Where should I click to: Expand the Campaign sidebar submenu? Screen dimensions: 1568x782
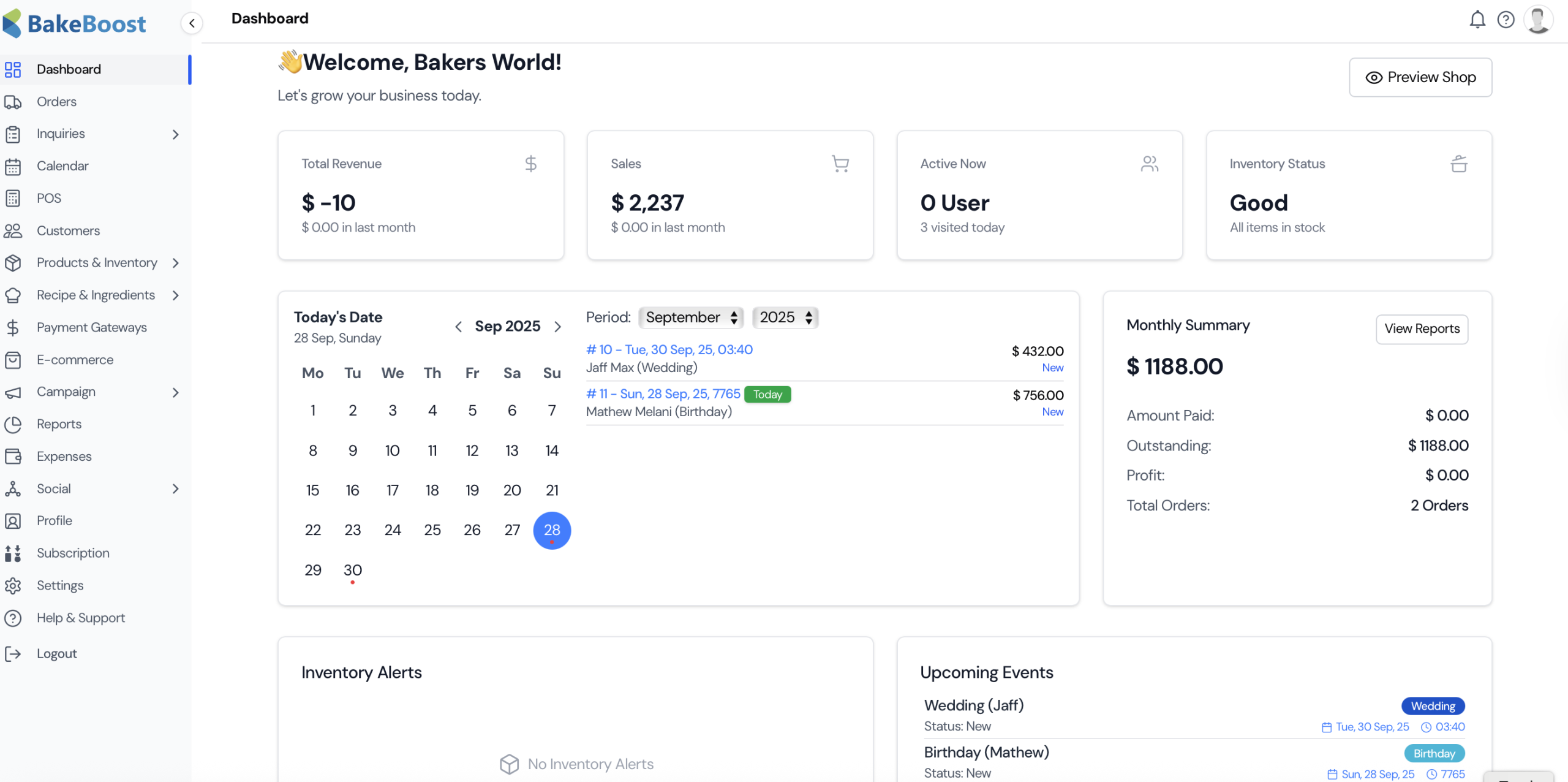(x=176, y=392)
